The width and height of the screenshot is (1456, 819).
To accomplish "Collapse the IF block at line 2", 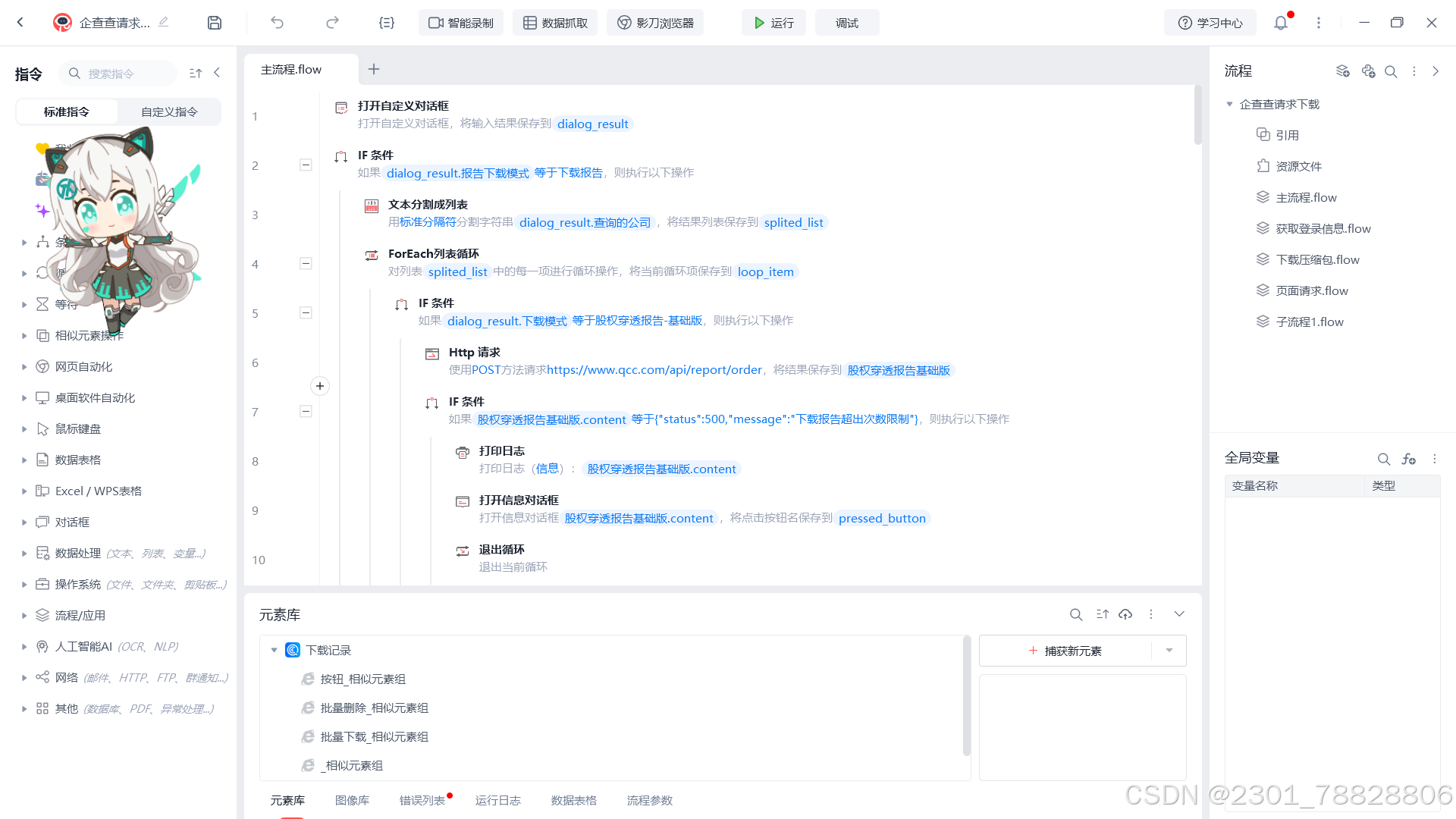I will pos(306,165).
